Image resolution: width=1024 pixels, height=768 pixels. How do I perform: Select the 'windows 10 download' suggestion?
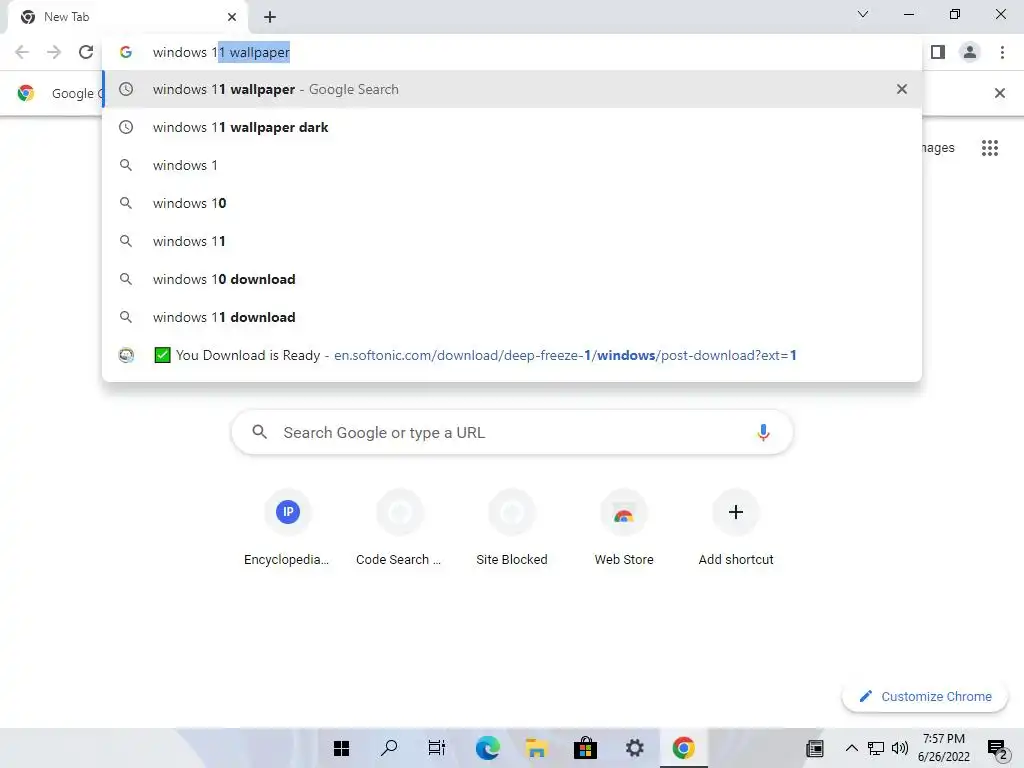[512, 279]
